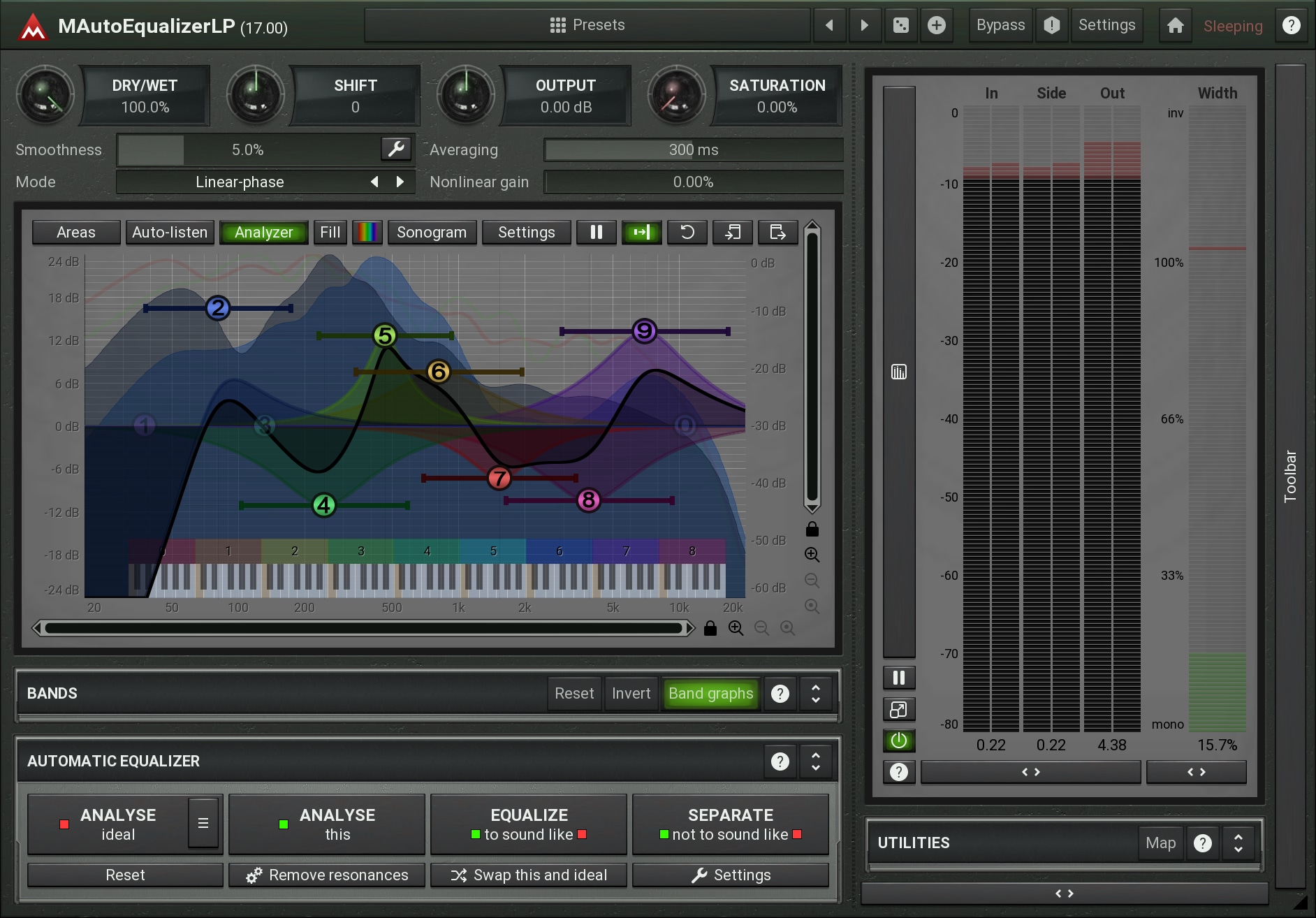
Task: Click the spectrum color rainbow icon
Action: (x=367, y=232)
